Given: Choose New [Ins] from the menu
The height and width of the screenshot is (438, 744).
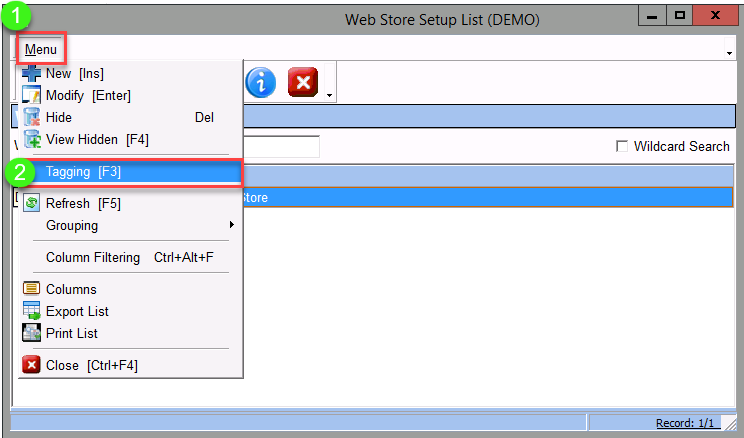Looking at the screenshot, I should click(x=74, y=73).
